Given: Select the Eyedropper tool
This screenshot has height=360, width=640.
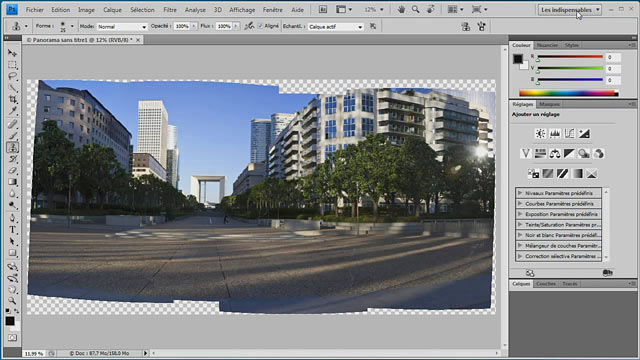Looking at the screenshot, I should (13, 111).
